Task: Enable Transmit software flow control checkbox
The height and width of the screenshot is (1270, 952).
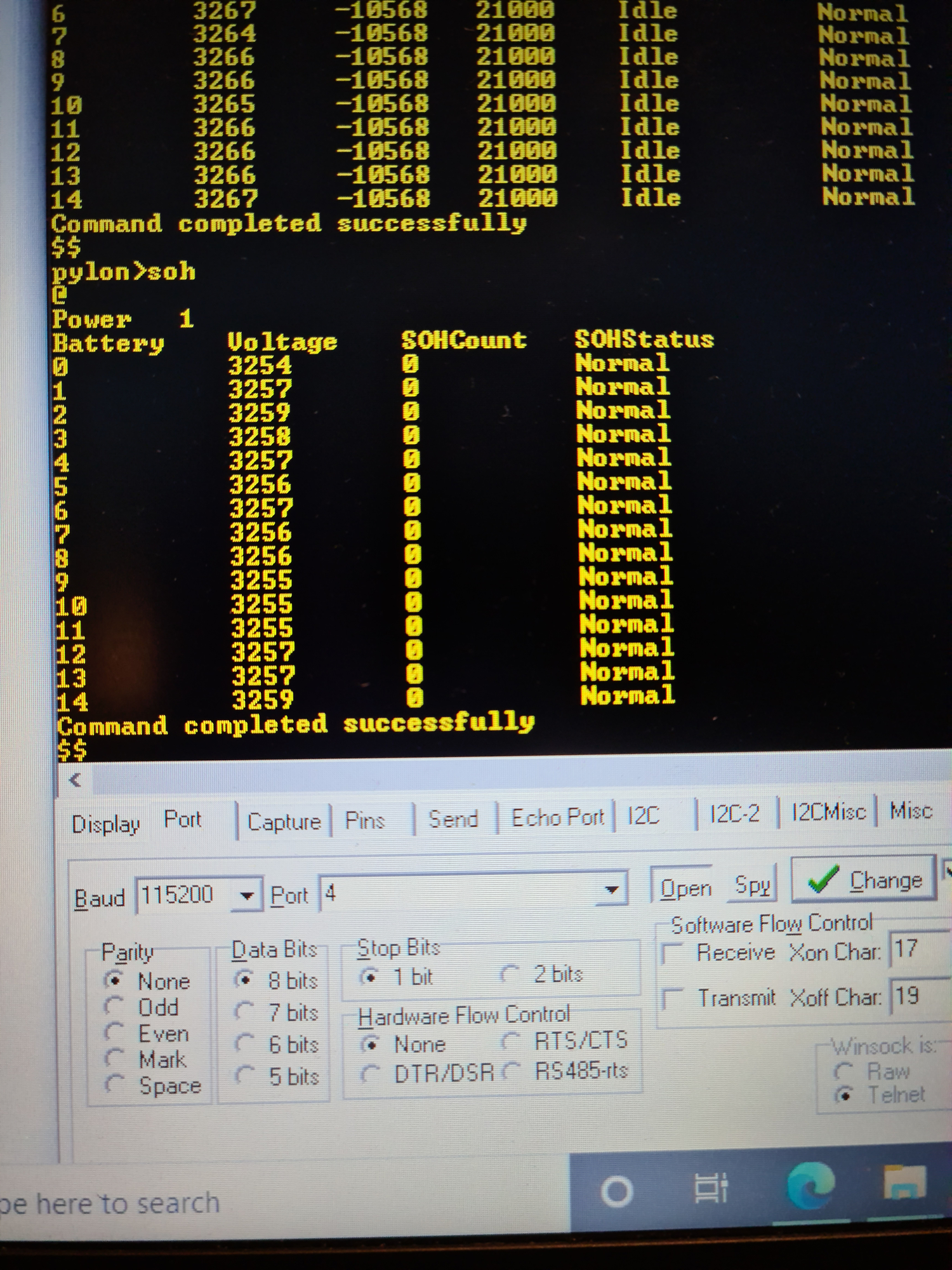Action: 719,998
